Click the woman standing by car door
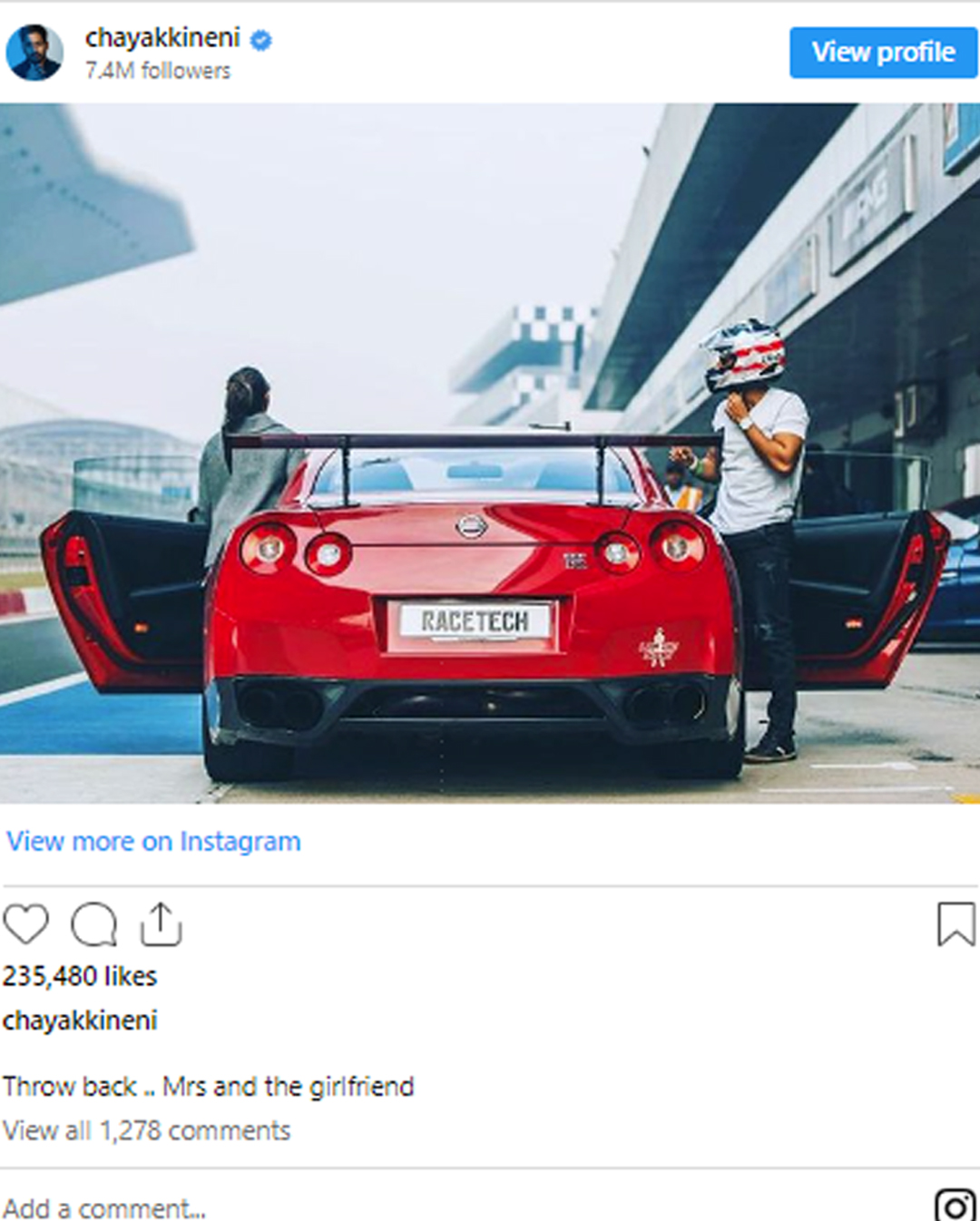 click(x=247, y=463)
